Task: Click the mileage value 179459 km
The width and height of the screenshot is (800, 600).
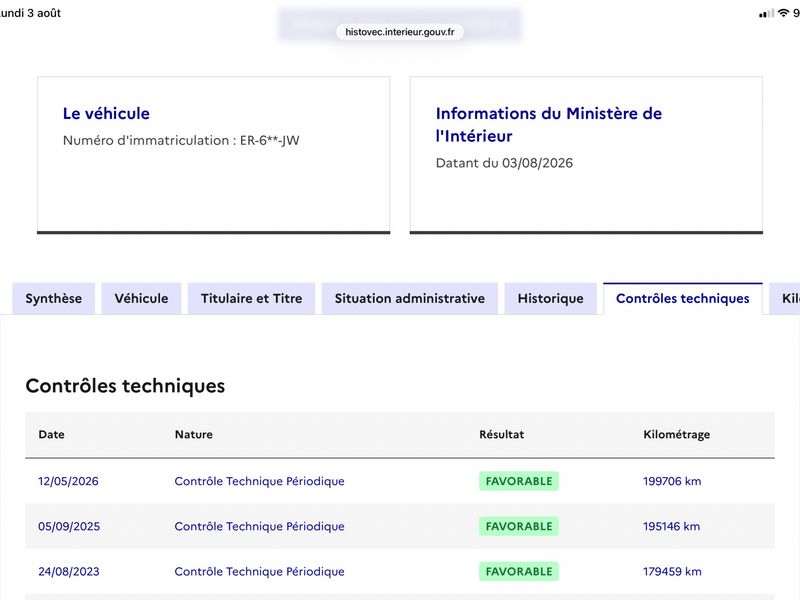Action: tap(672, 571)
